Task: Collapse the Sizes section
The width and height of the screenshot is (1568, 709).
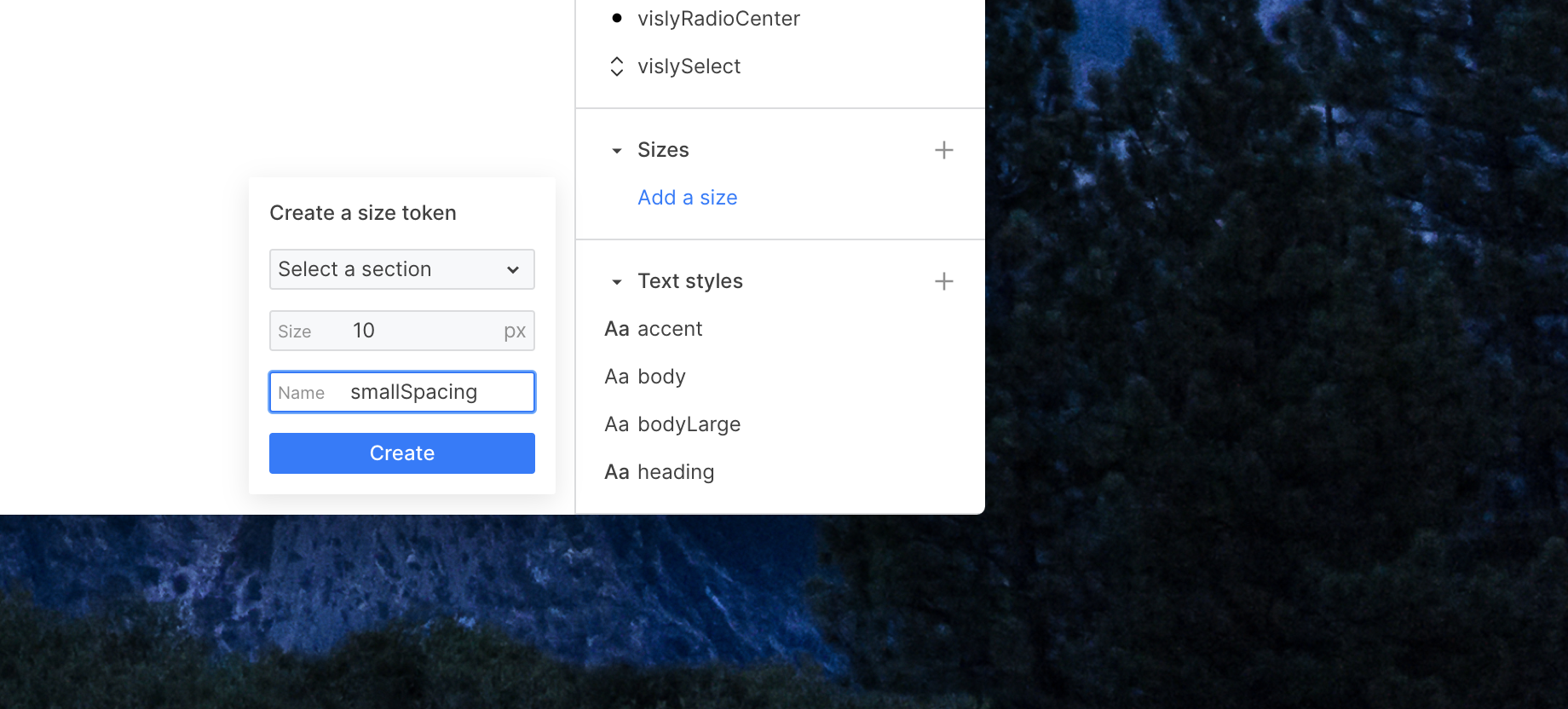Action: pos(617,151)
